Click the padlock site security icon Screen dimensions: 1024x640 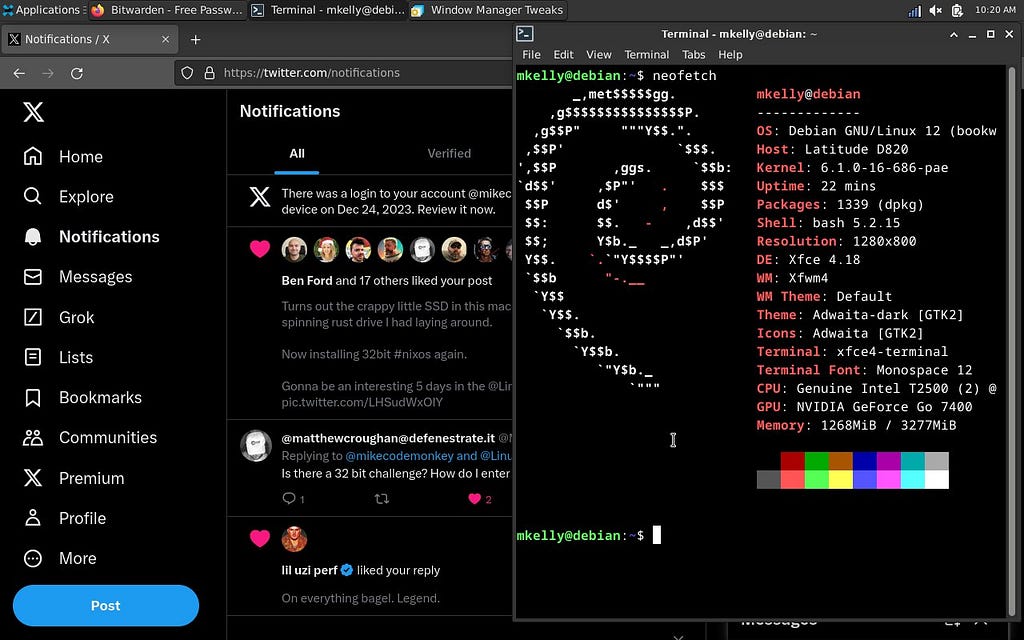pyautogui.click(x=210, y=73)
